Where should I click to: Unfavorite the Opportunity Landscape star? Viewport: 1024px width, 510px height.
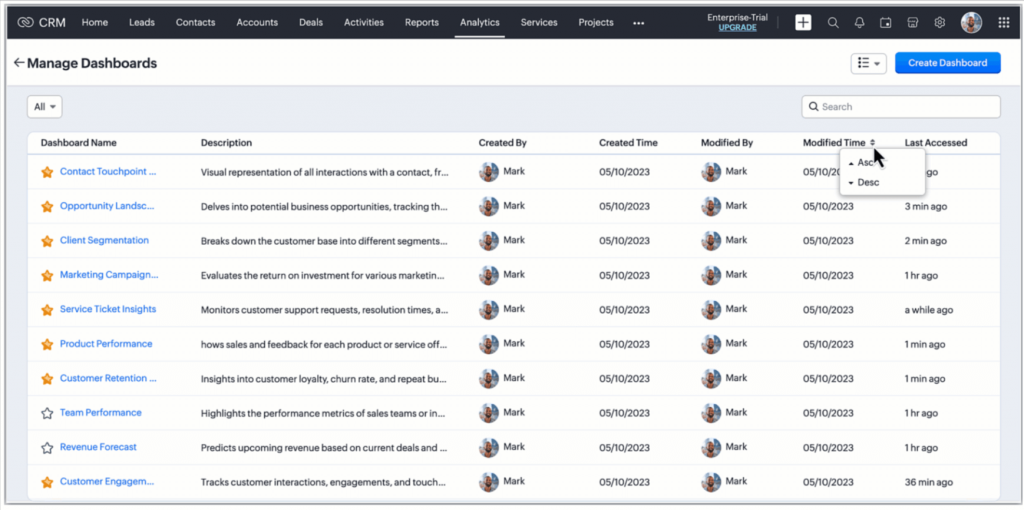click(x=46, y=206)
